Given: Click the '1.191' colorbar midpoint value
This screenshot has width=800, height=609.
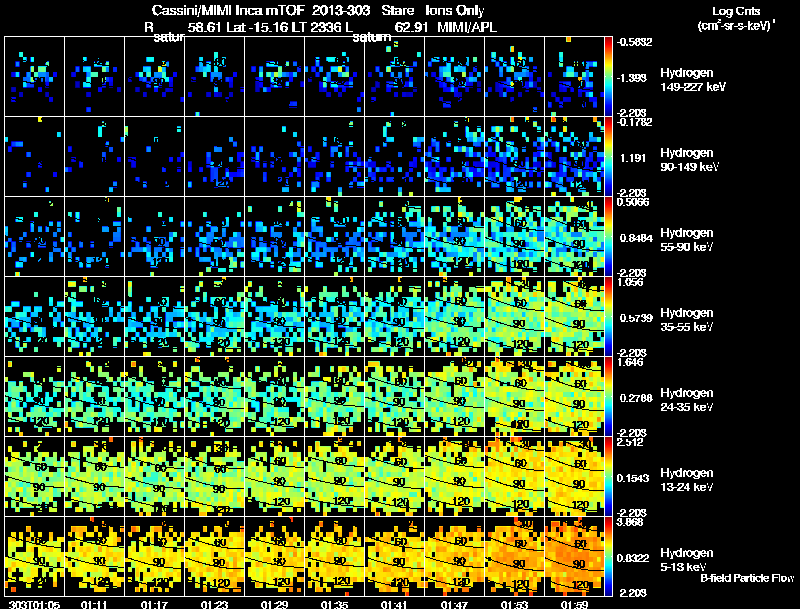Looking at the screenshot, I should [633, 158].
